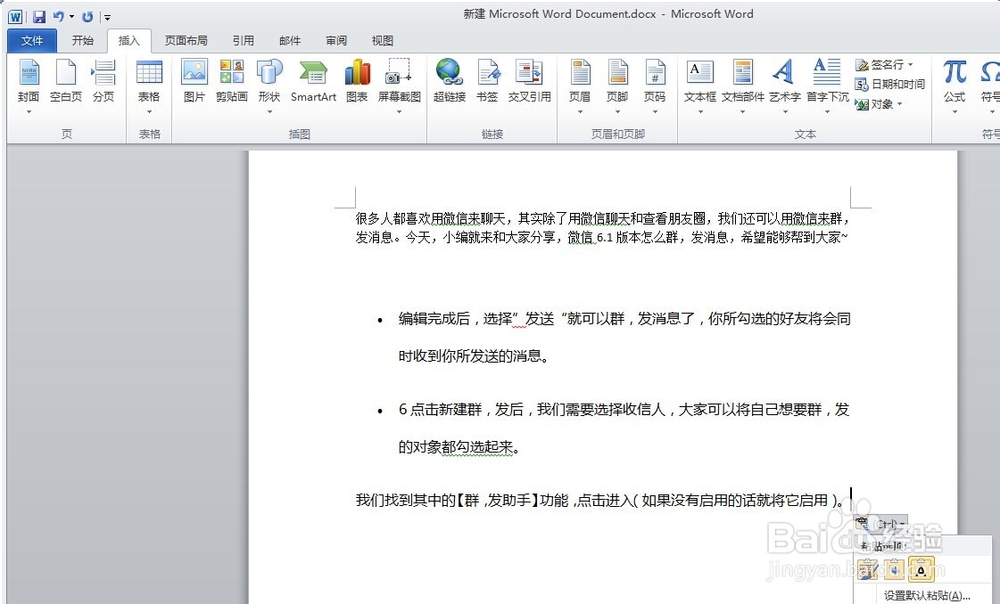Click bullet text starting 编辑完成后
This screenshot has height=604, width=1000.
point(624,337)
